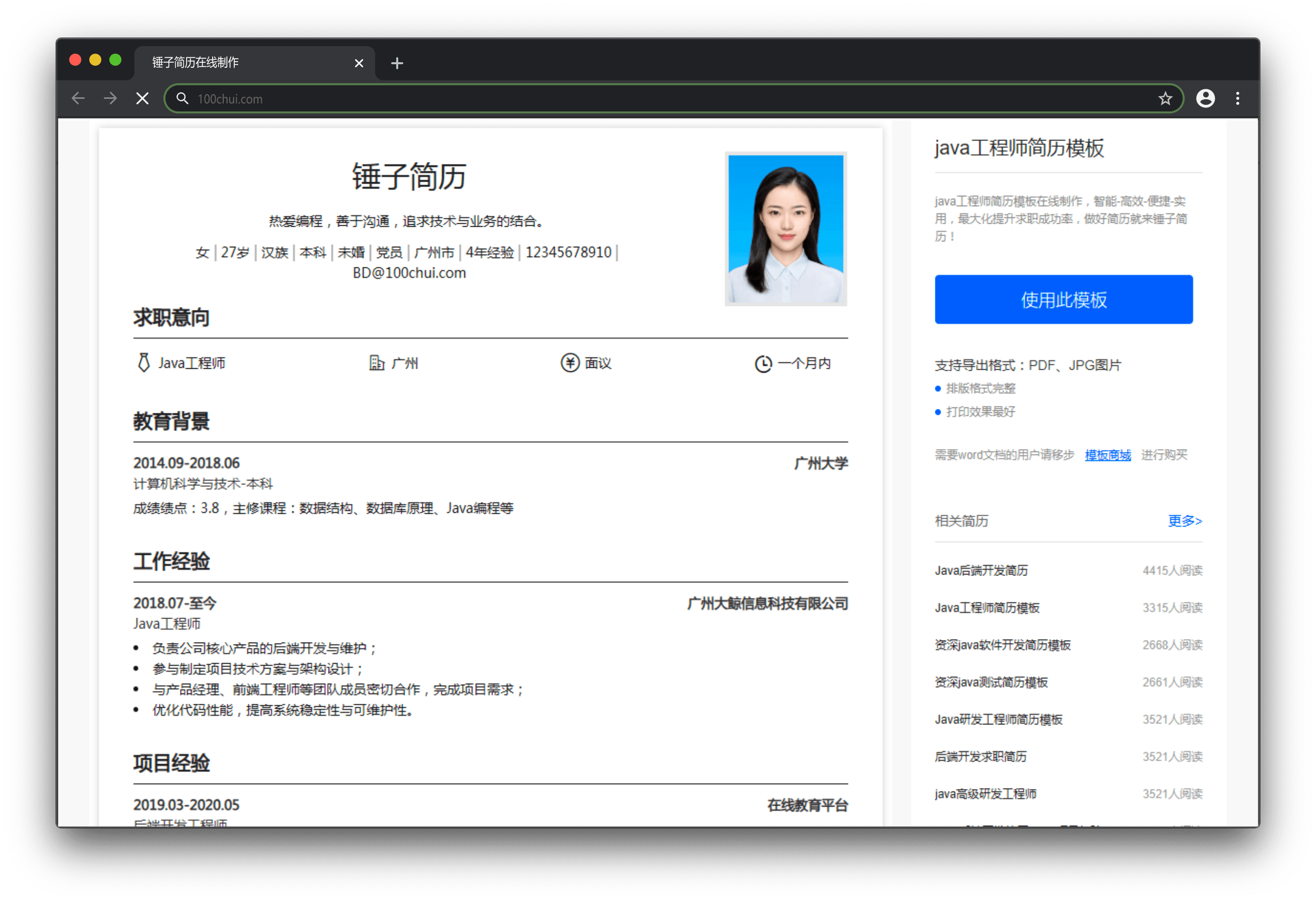
Task: Open the browser three-dot menu
Action: (x=1238, y=99)
